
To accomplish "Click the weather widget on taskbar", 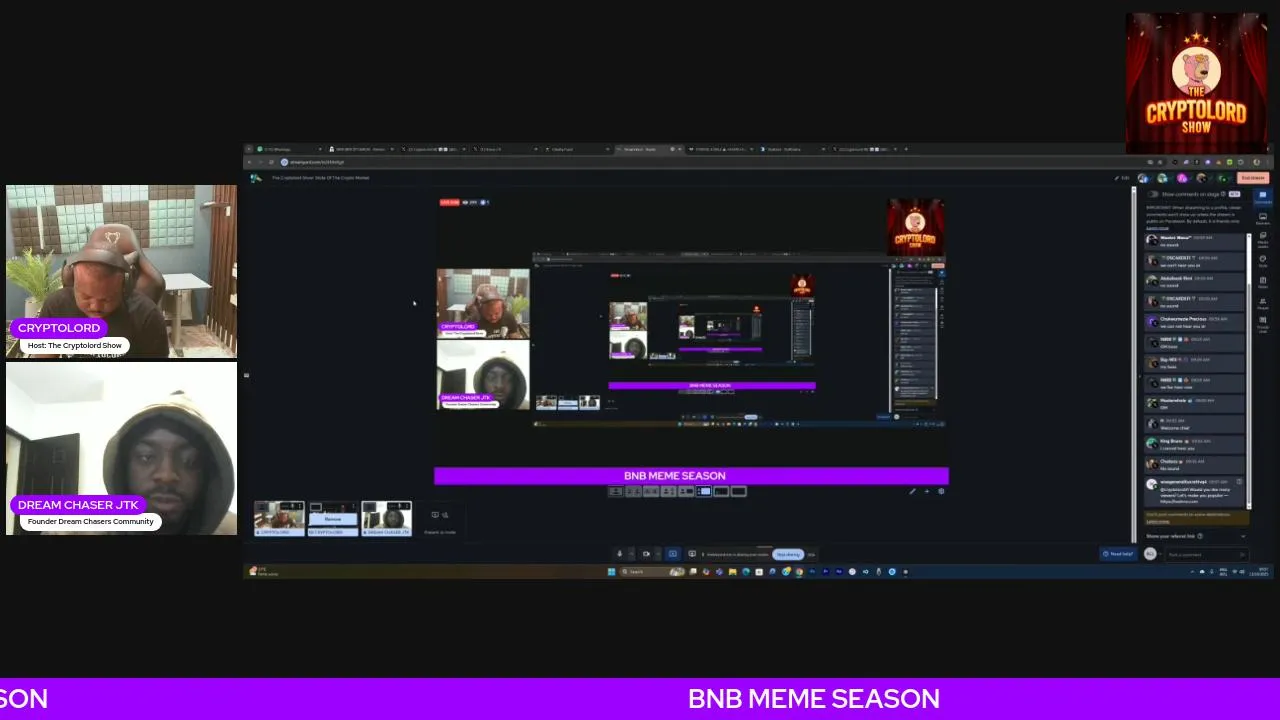I will (262, 572).
